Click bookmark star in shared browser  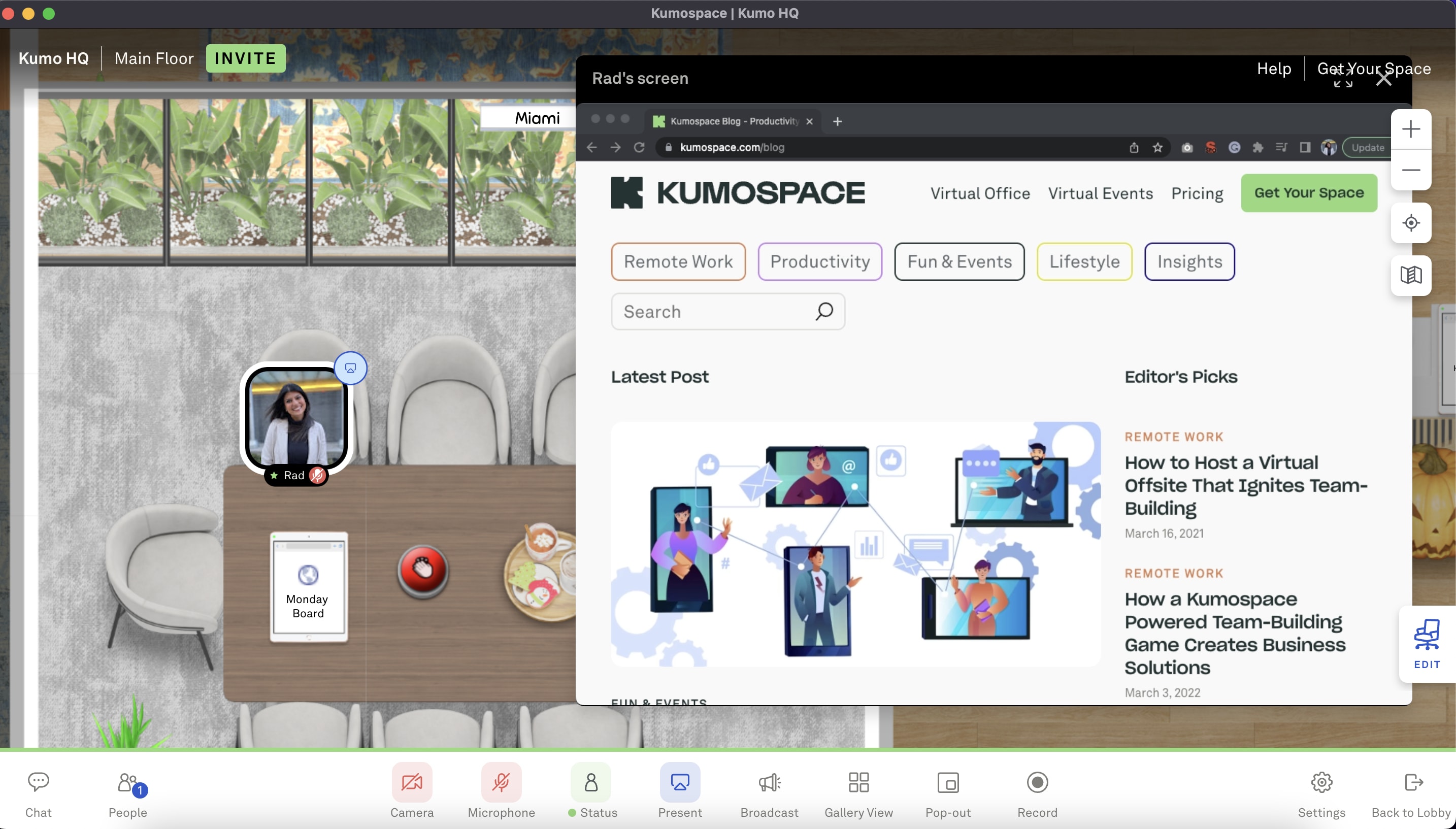click(x=1157, y=147)
